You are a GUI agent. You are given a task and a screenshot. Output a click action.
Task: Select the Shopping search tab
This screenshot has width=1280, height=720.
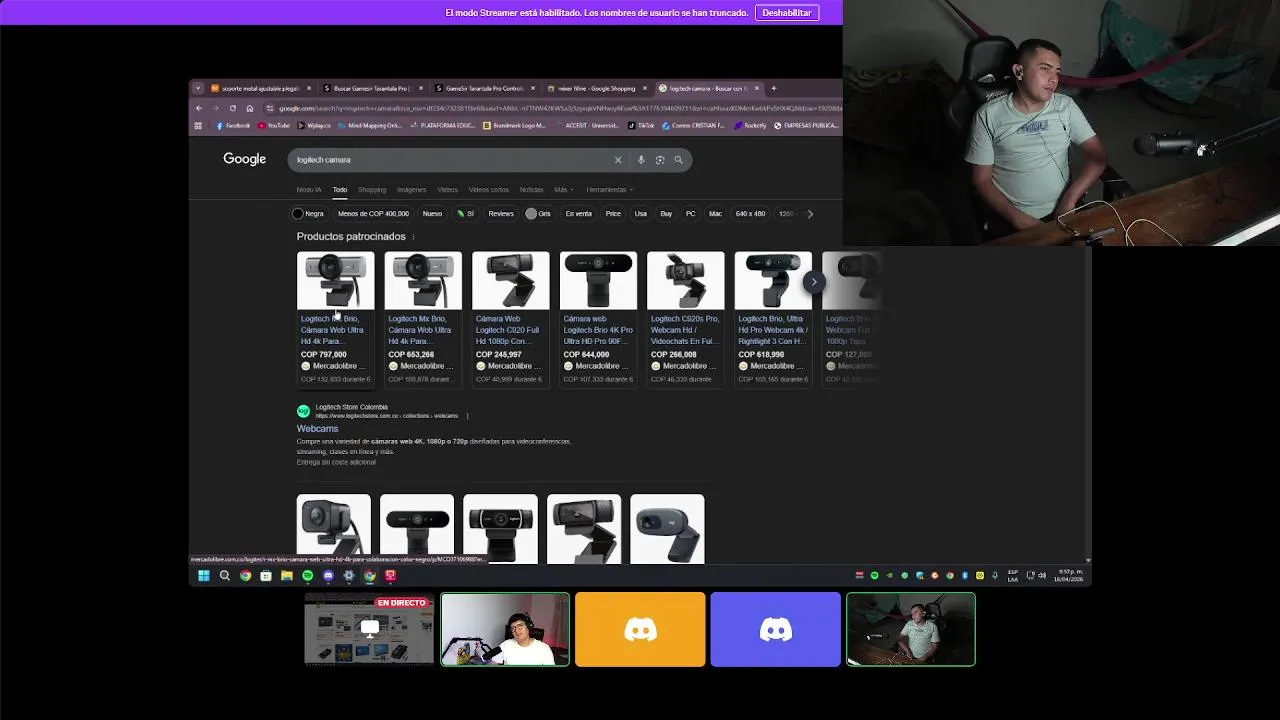point(372,190)
